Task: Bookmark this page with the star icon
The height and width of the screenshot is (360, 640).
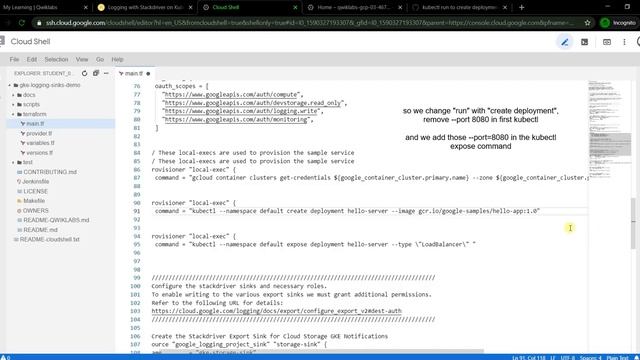Action: (x=587, y=23)
